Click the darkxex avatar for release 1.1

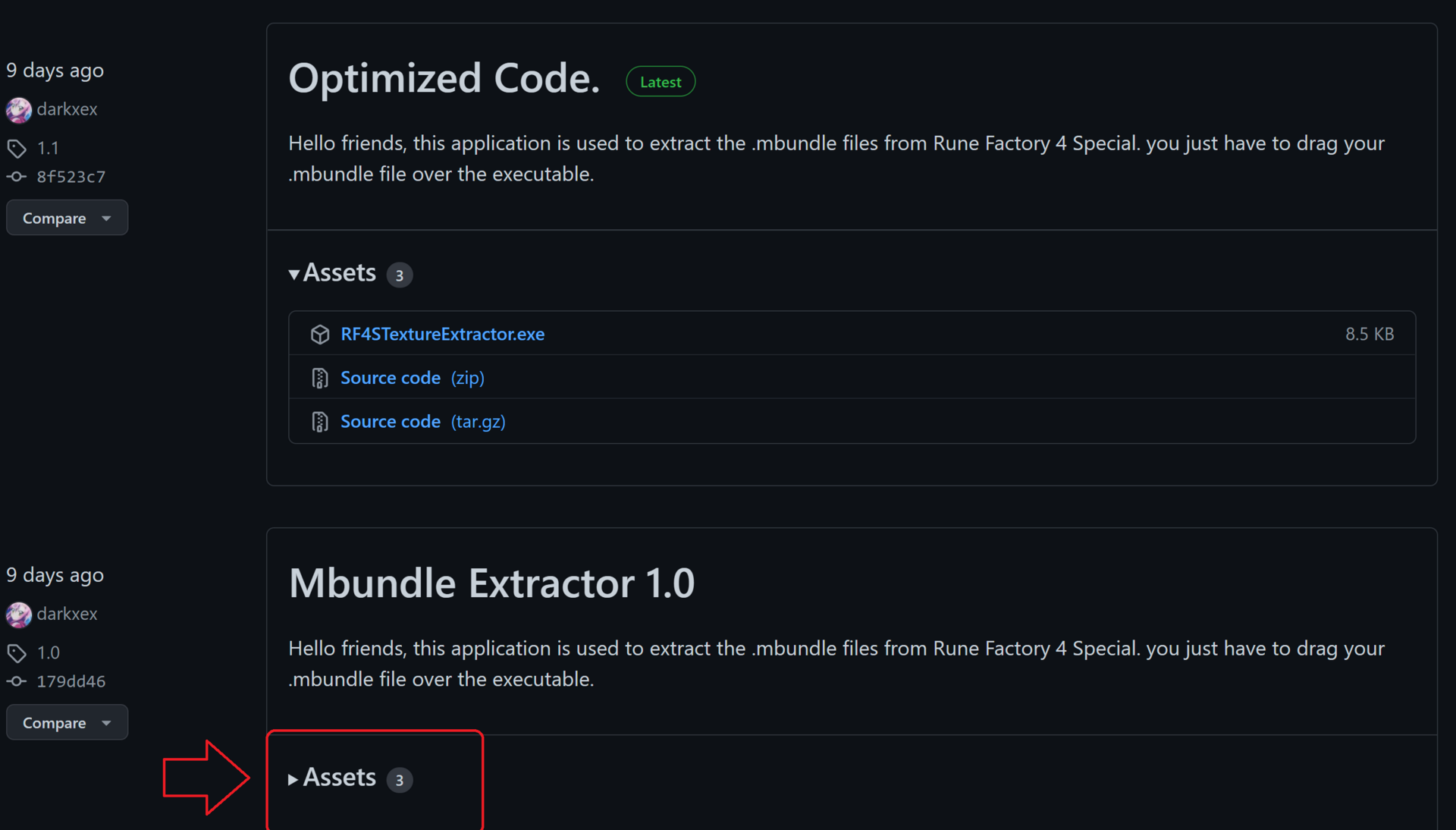click(x=19, y=110)
